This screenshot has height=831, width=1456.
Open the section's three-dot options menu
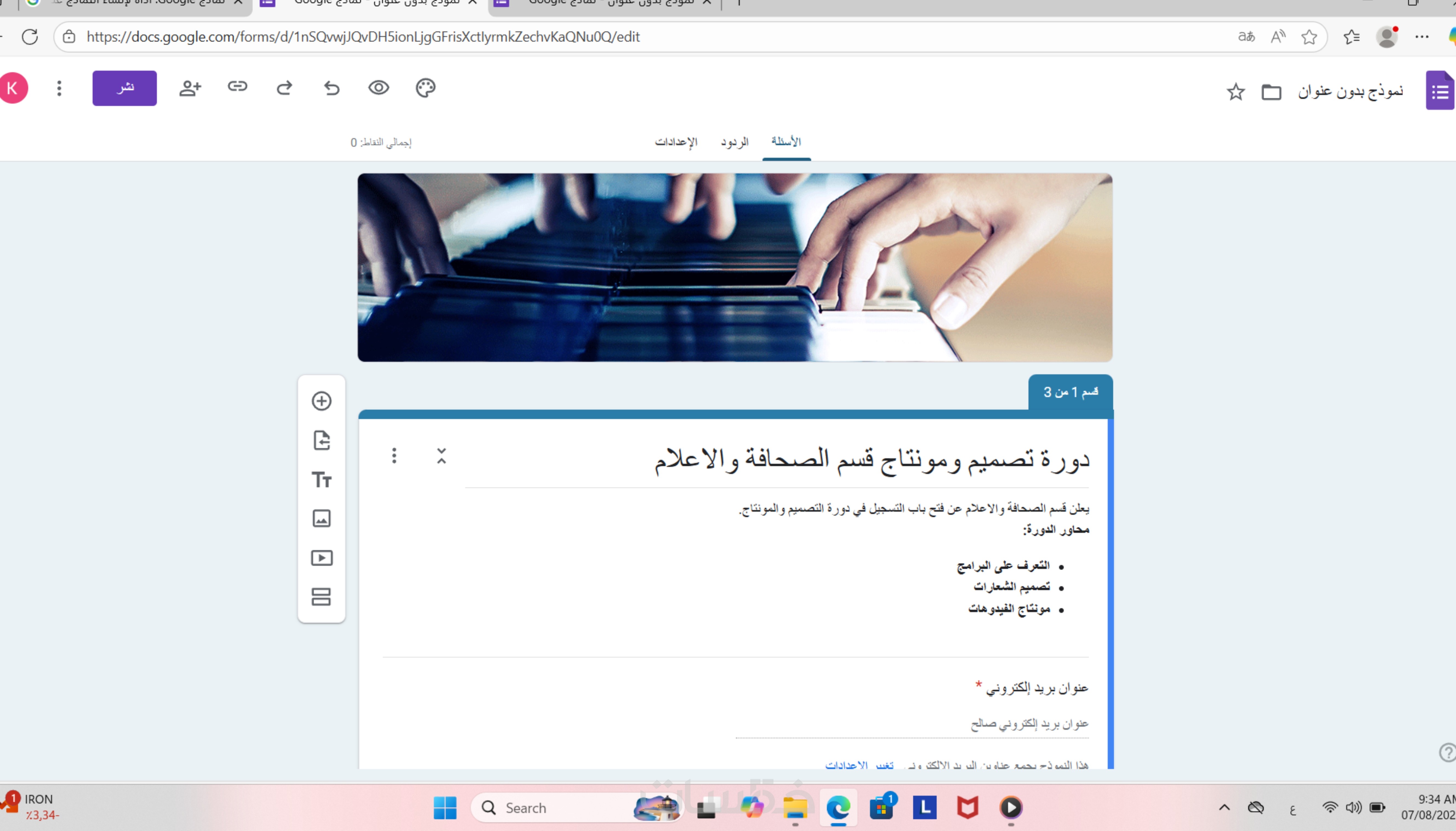pos(394,455)
